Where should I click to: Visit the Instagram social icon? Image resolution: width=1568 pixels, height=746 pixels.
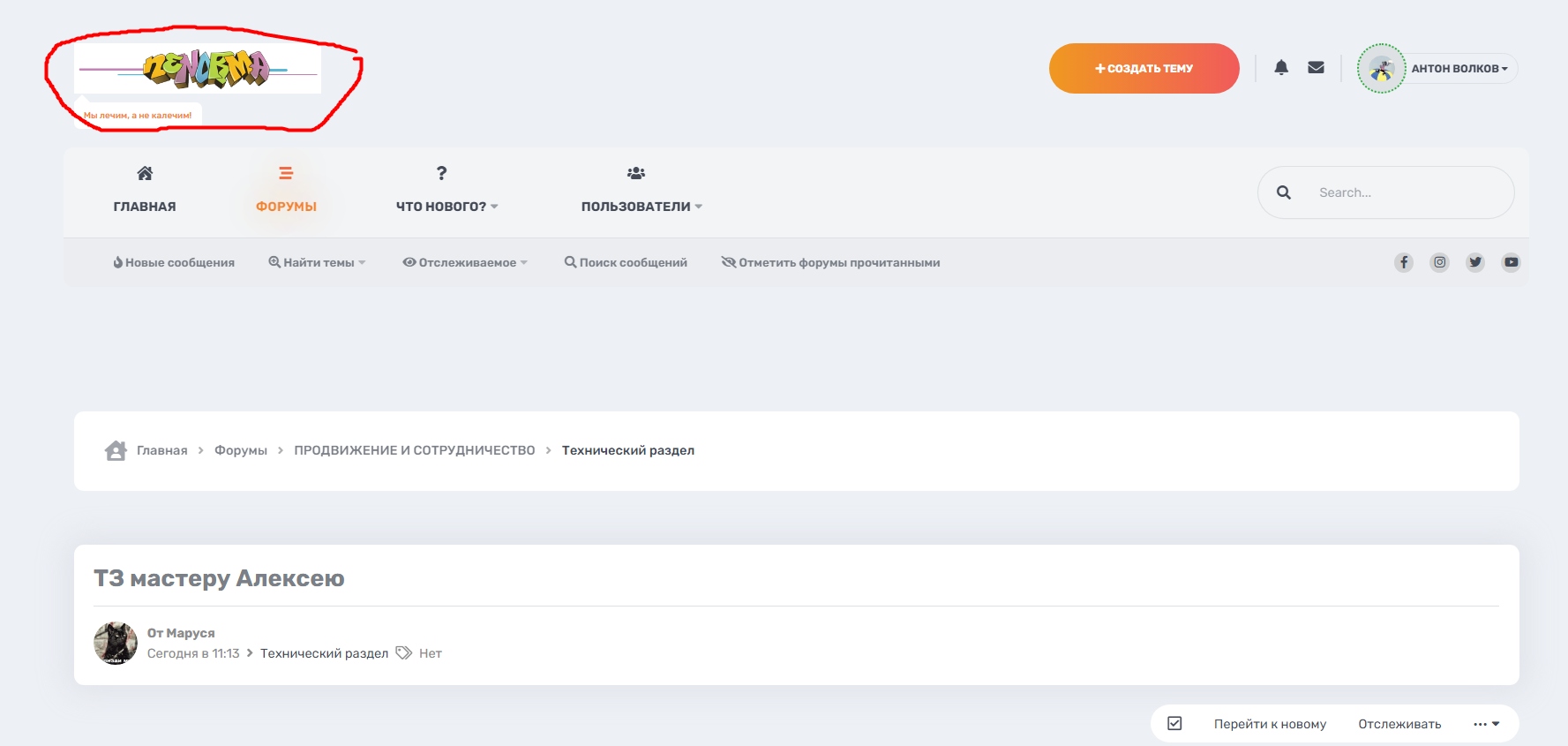tap(1439, 262)
